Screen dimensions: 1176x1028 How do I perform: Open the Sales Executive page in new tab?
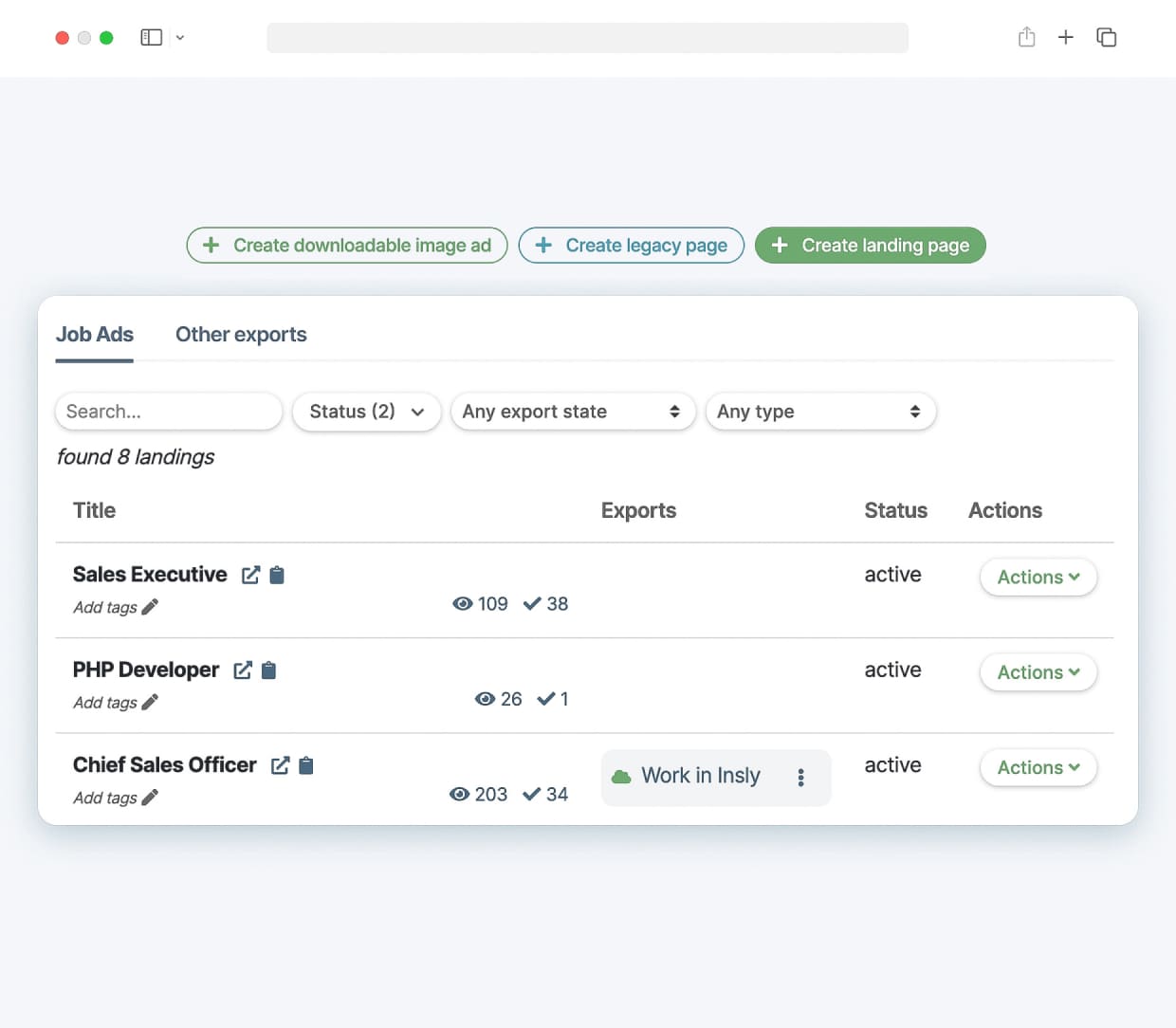[x=249, y=574]
